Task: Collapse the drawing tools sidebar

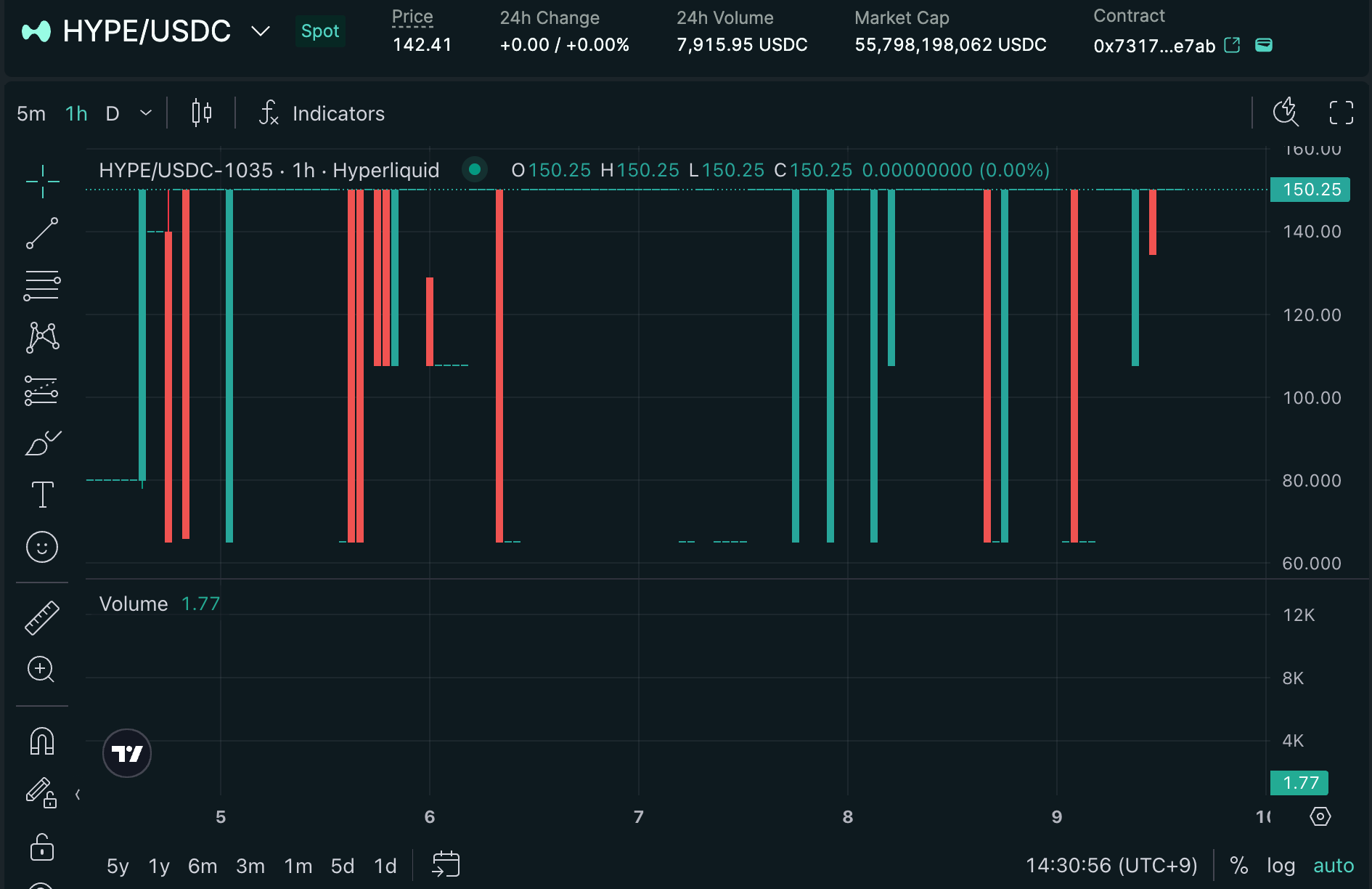Action: pyautogui.click(x=78, y=795)
